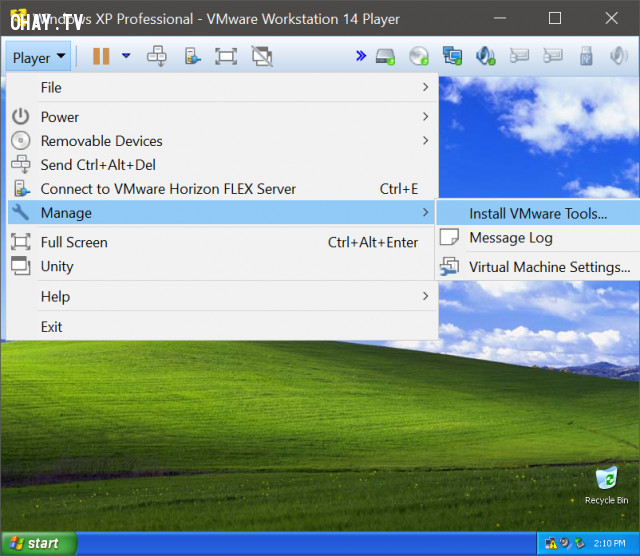Click the Power row submenu chevron
This screenshot has width=640, height=556.
(x=425, y=117)
